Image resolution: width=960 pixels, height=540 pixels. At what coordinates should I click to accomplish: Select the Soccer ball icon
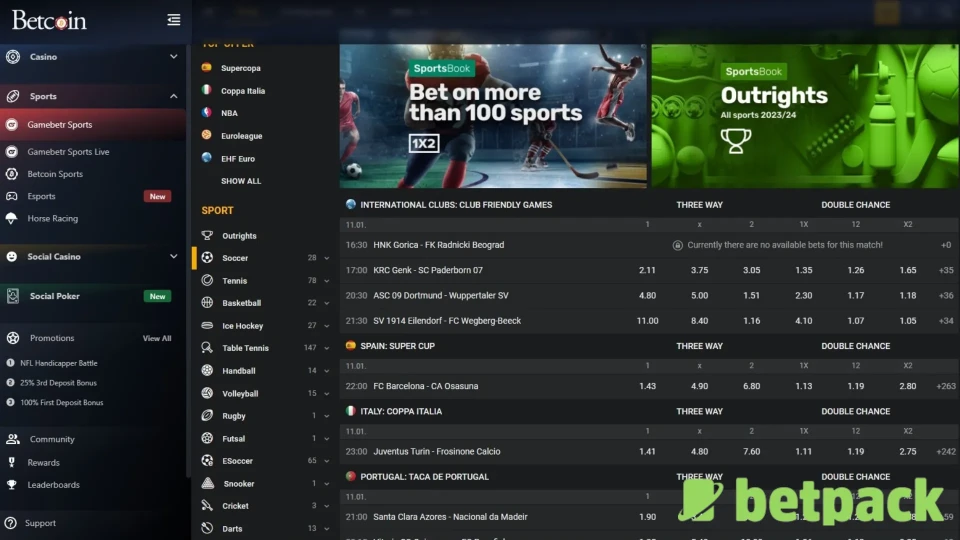point(208,258)
